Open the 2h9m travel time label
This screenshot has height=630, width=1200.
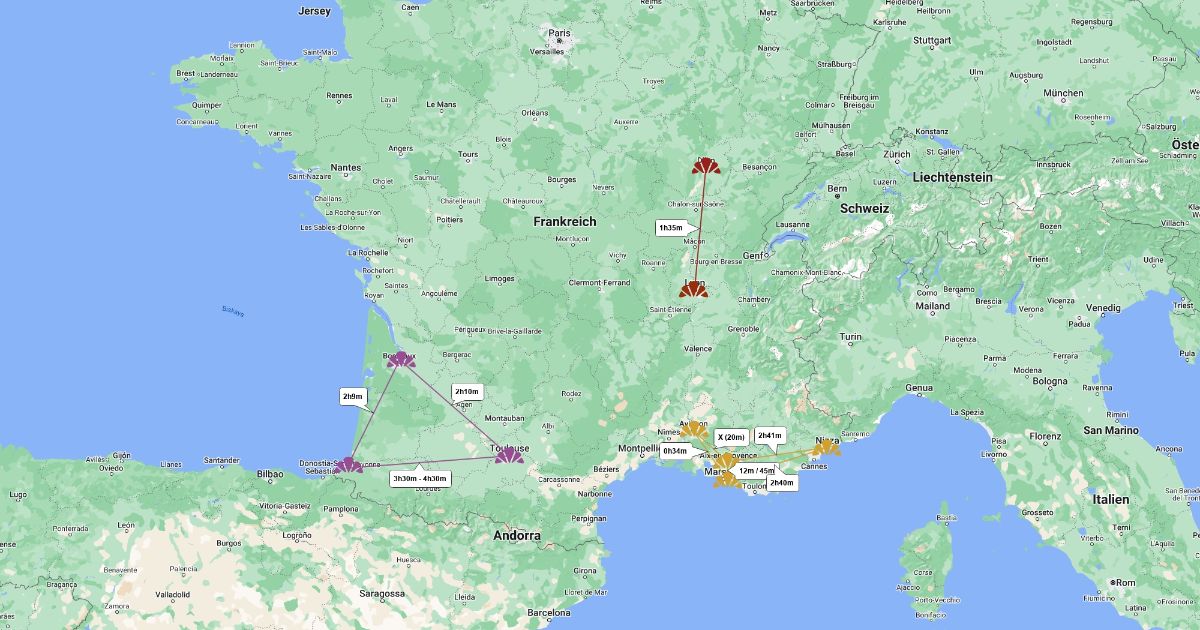[x=353, y=397]
